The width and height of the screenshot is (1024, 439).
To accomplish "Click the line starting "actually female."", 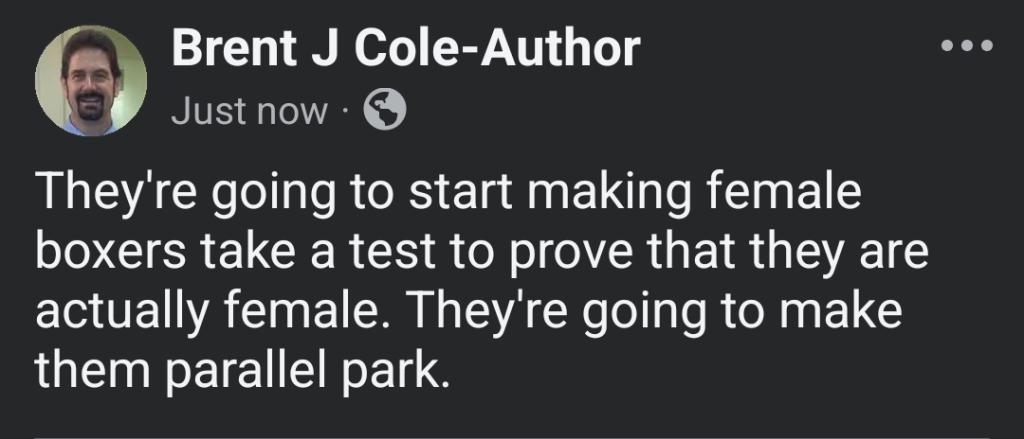I will 469,312.
